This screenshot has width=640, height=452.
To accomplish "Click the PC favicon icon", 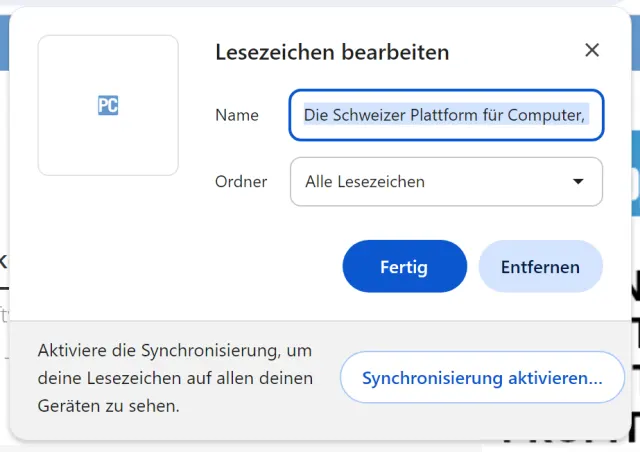I will tap(108, 105).
